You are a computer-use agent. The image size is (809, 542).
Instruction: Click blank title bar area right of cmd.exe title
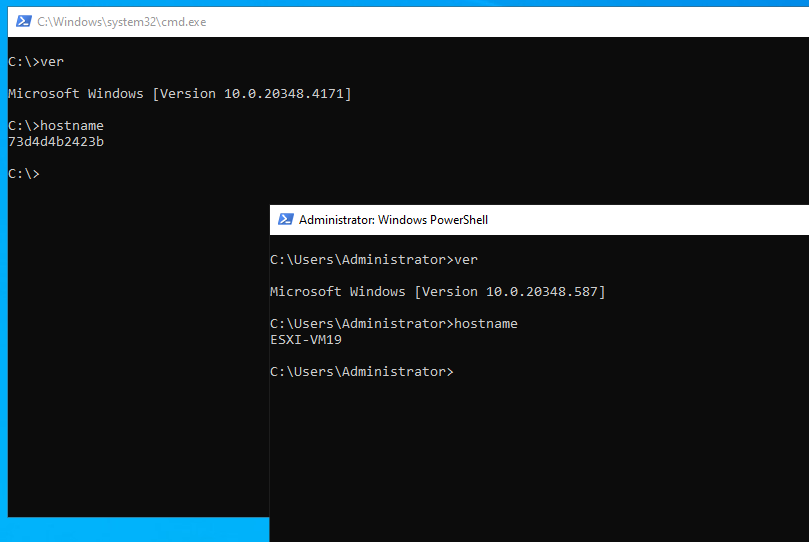pyautogui.click(x=500, y=22)
